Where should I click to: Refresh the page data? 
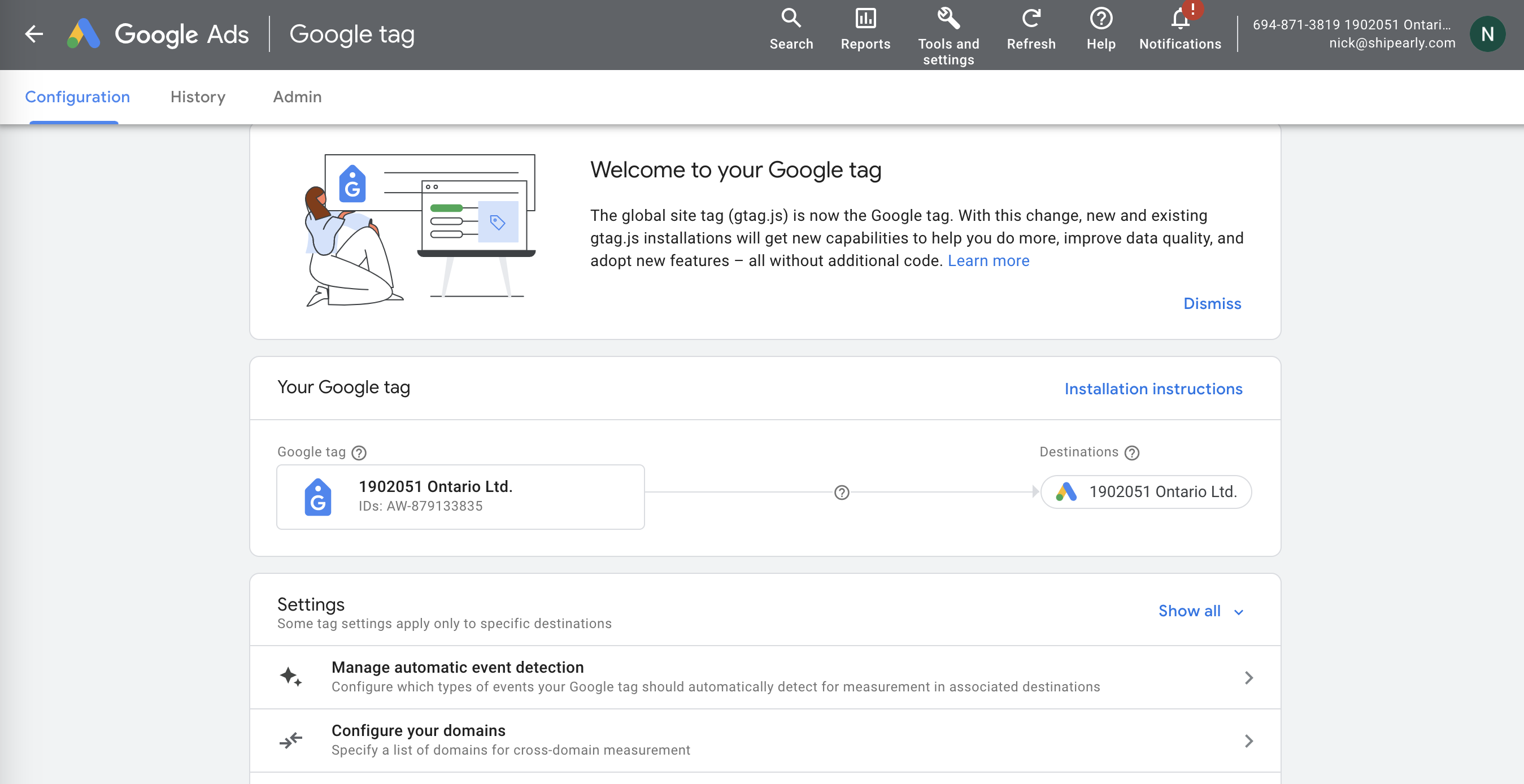[1031, 29]
